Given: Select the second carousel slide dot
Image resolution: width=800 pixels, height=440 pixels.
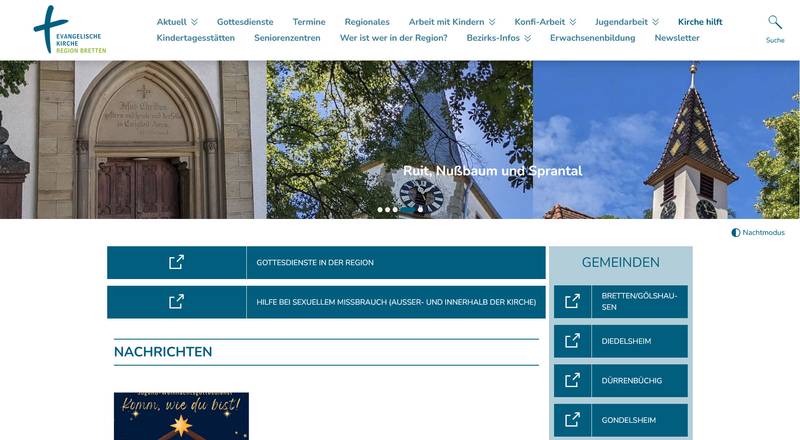Looking at the screenshot, I should pyautogui.click(x=387, y=210).
